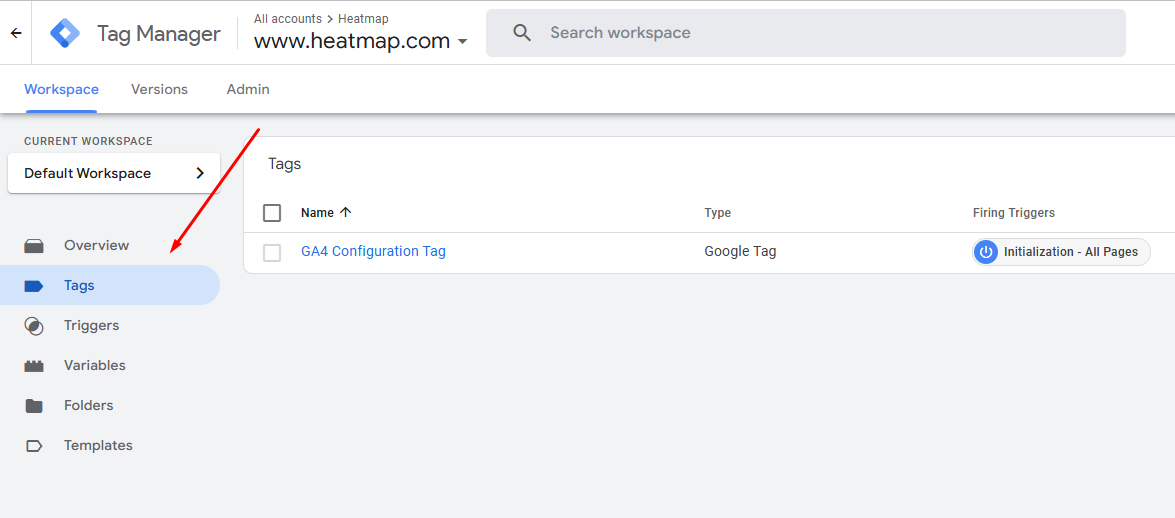Toggle the select-all tags checkbox

(272, 213)
